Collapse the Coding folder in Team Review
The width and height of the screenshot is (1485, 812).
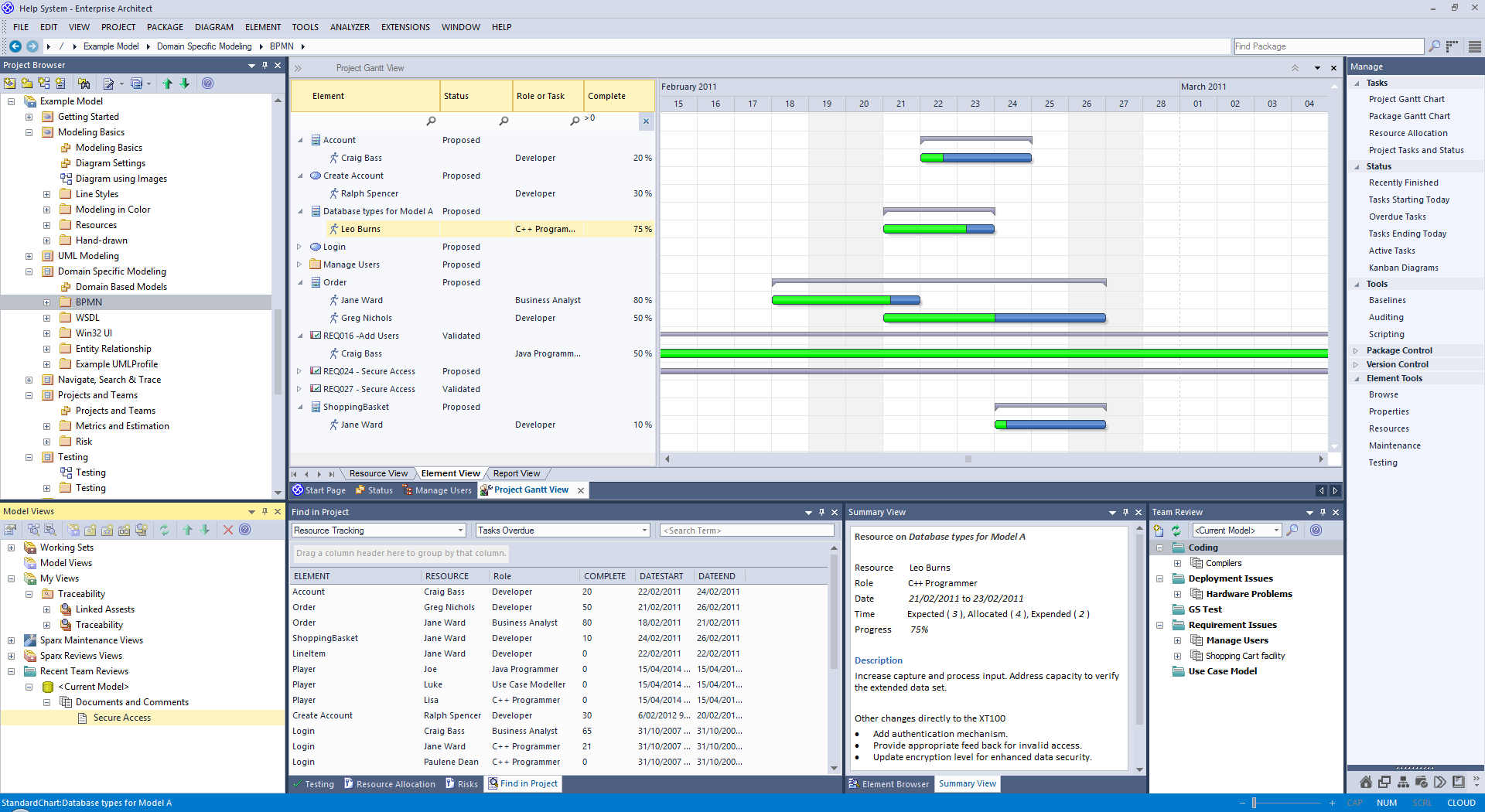[x=1159, y=548]
